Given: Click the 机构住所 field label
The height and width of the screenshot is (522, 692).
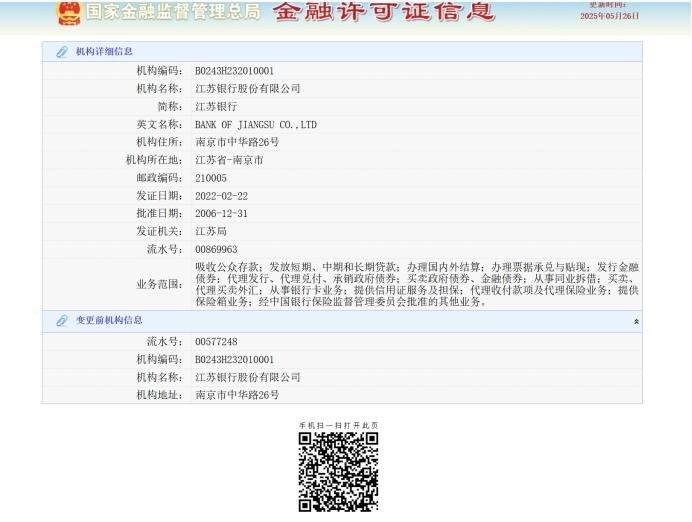Looking at the screenshot, I should (x=159, y=142).
